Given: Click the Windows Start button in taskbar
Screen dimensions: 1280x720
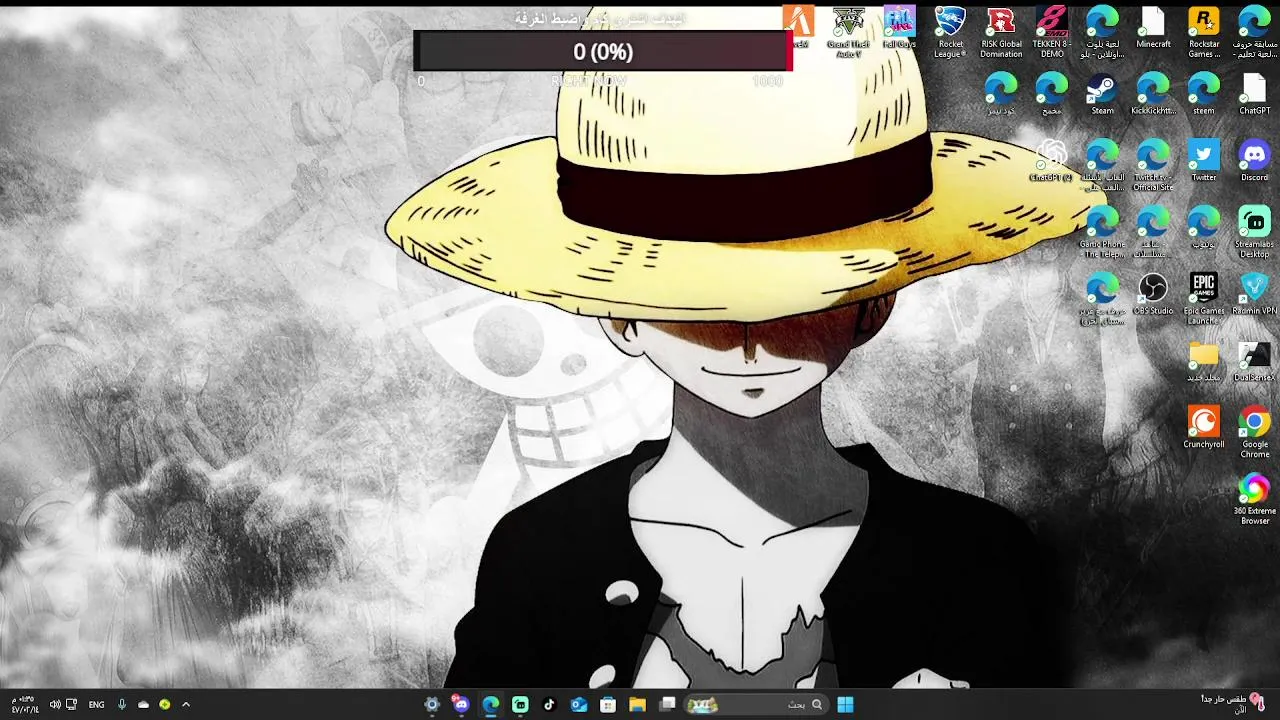Looking at the screenshot, I should click(845, 704).
